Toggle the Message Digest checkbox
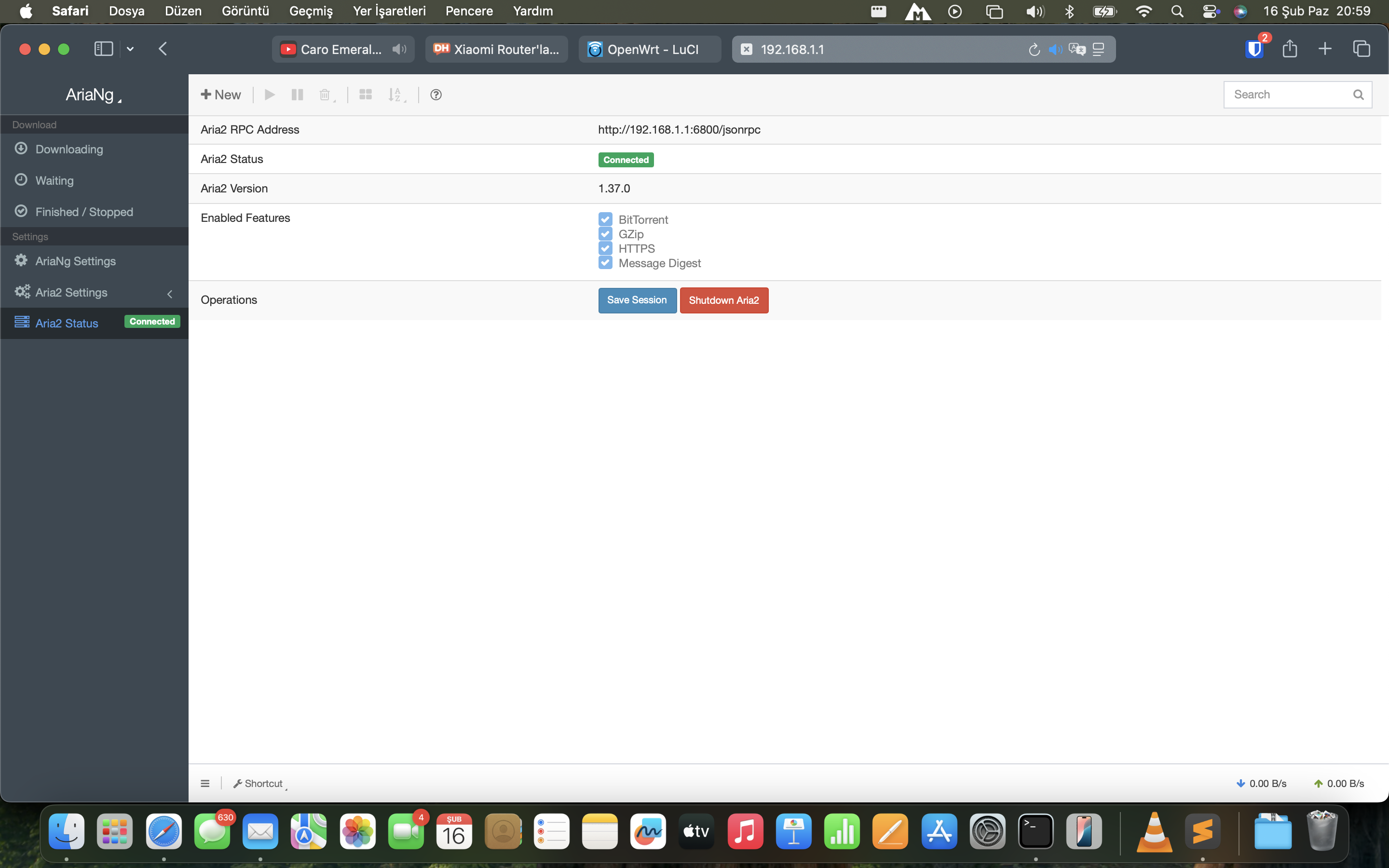 (605, 263)
